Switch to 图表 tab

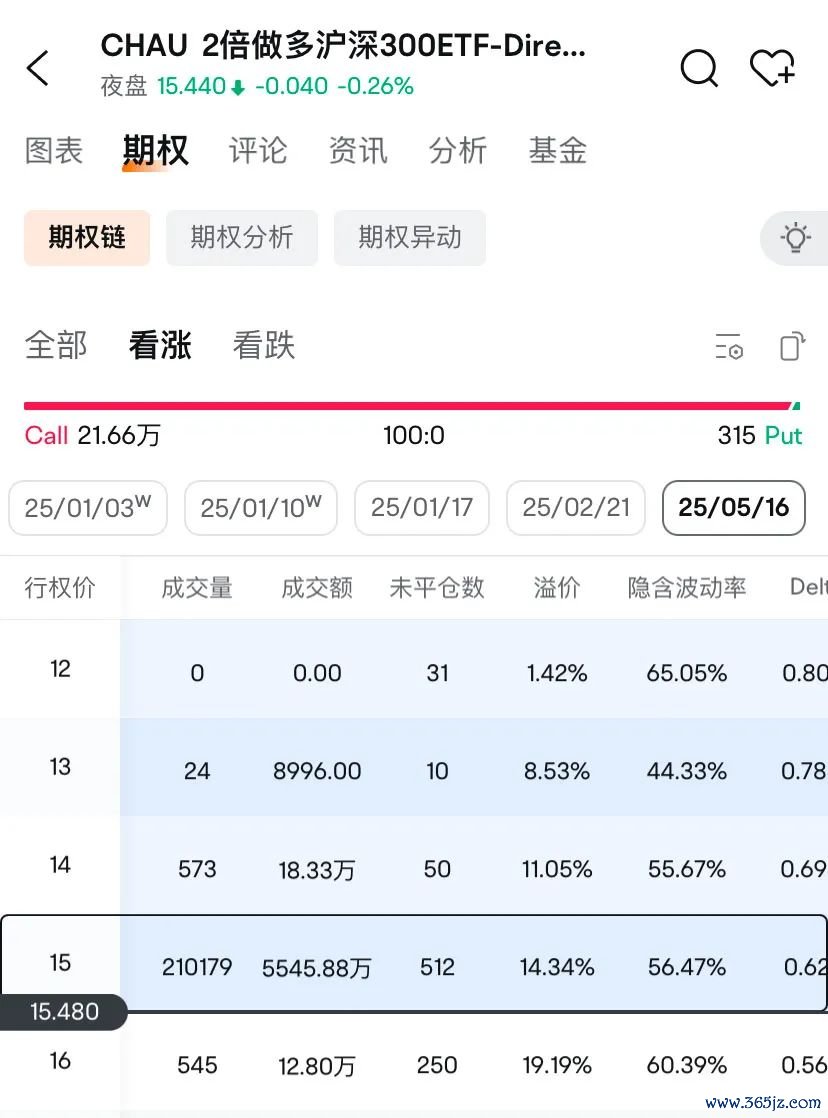click(54, 151)
